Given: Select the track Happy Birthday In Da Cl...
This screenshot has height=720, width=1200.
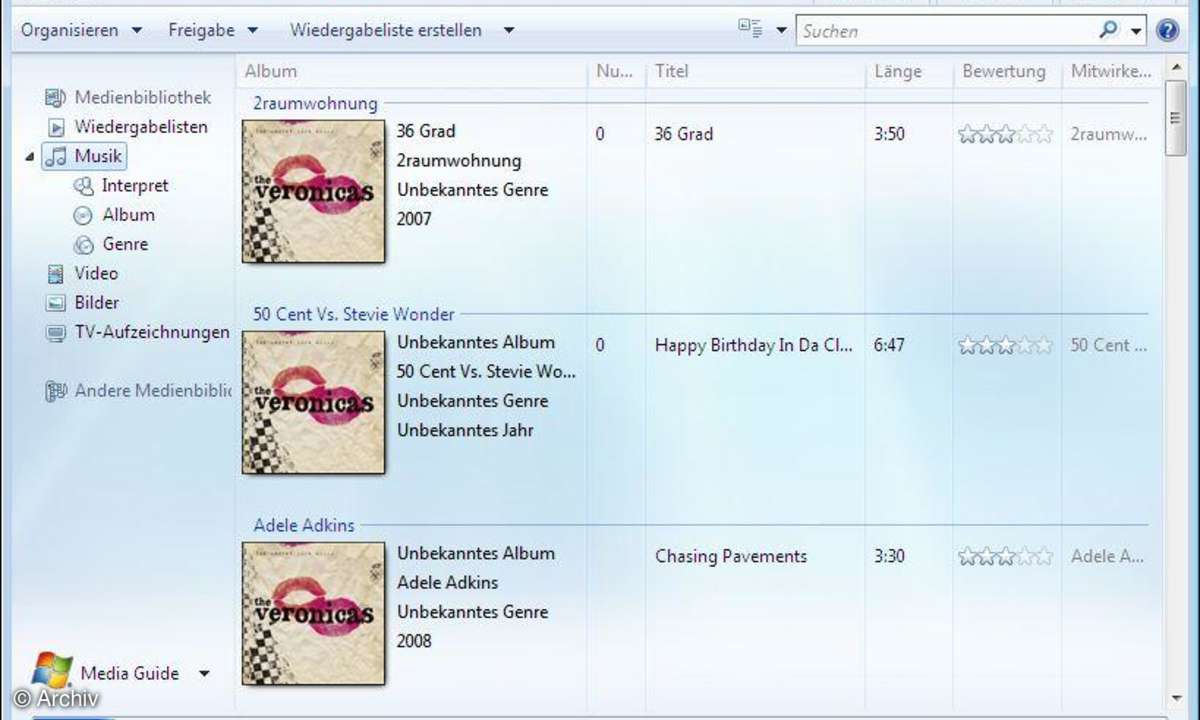Looking at the screenshot, I should tap(754, 346).
